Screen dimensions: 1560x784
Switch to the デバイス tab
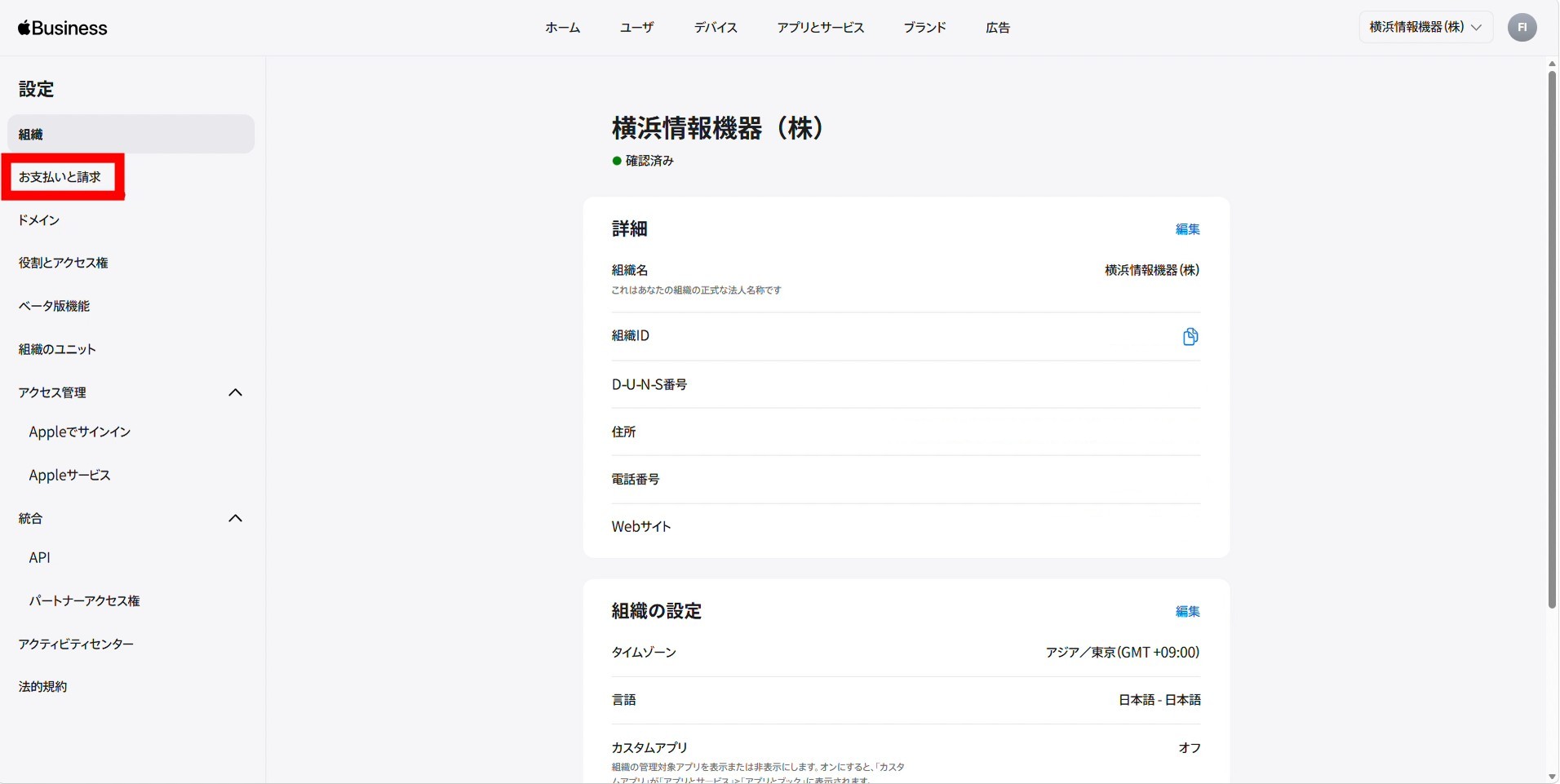tap(716, 28)
